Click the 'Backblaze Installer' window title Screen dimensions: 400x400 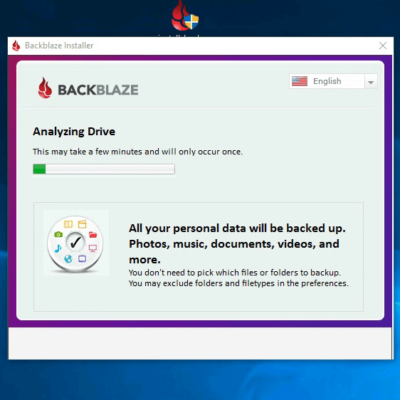[59, 46]
